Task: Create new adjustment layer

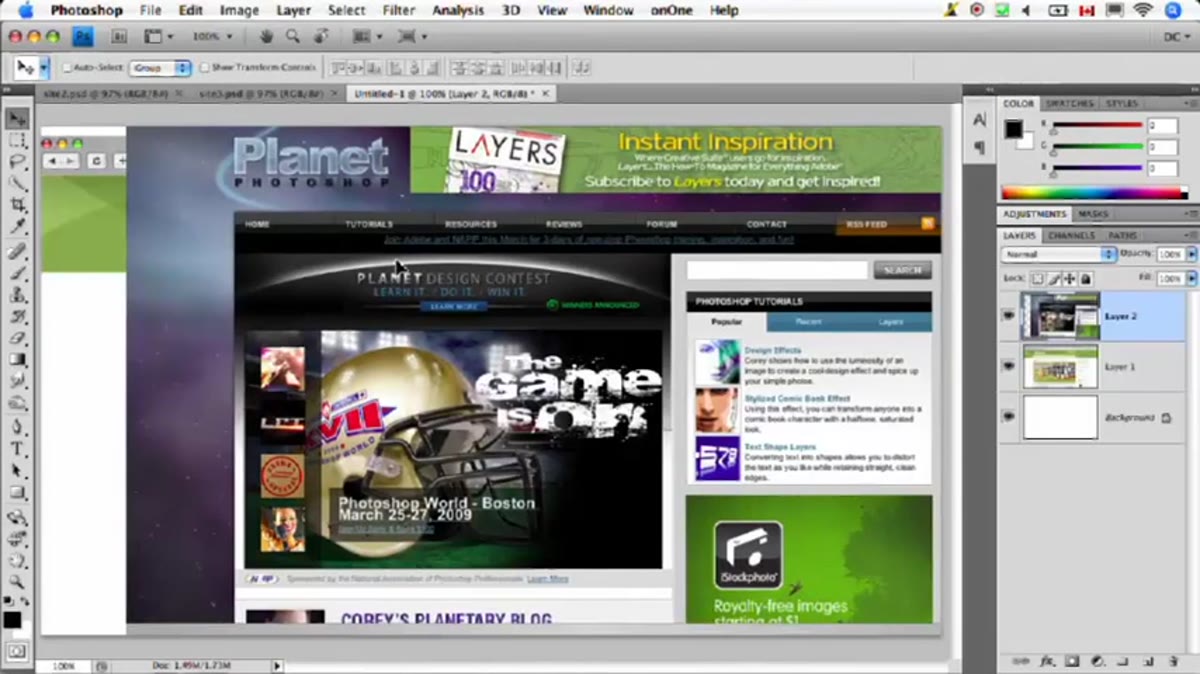Action: point(1097,661)
